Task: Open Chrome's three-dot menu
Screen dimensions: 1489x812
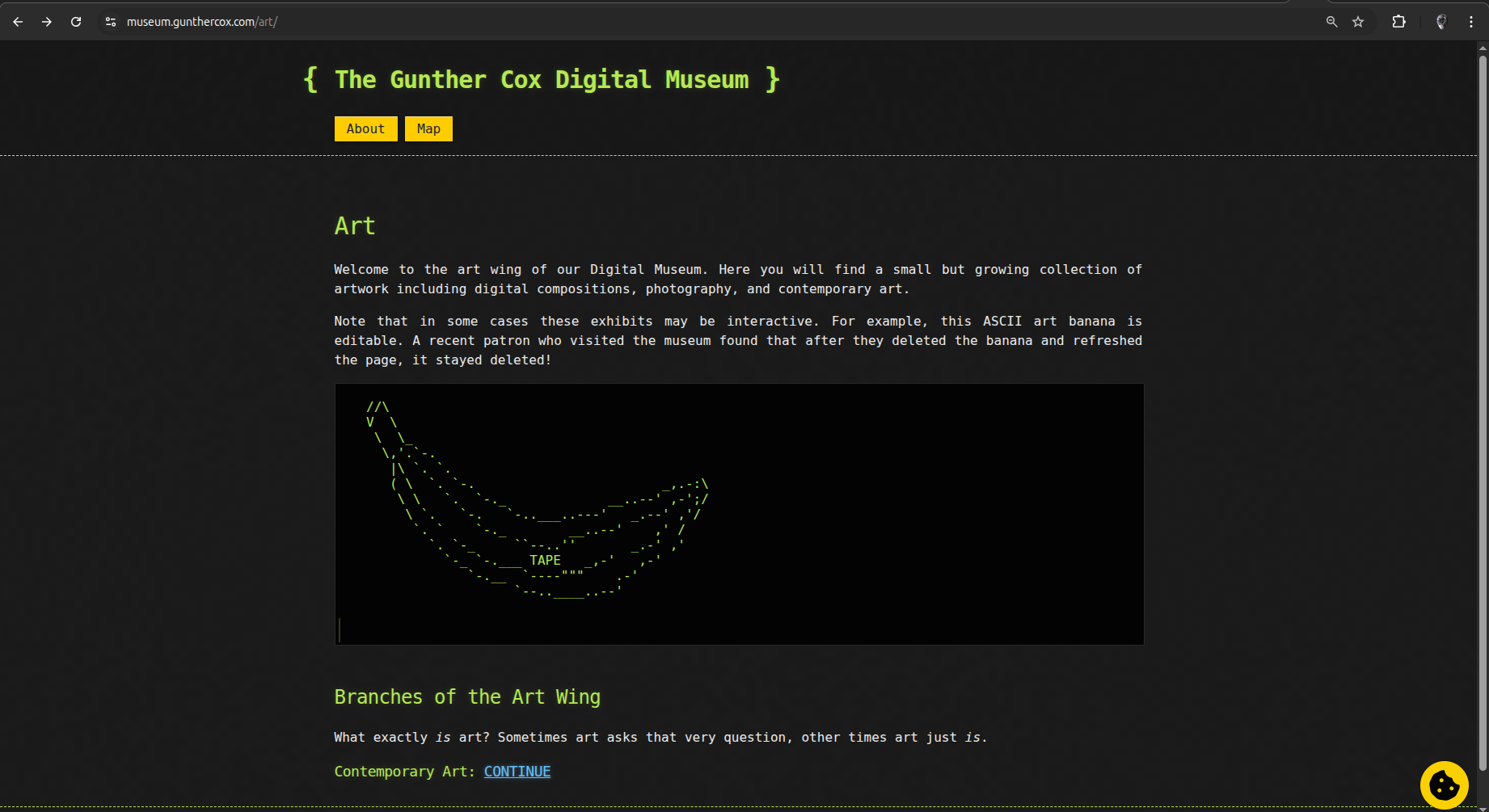Action: click(1472, 22)
